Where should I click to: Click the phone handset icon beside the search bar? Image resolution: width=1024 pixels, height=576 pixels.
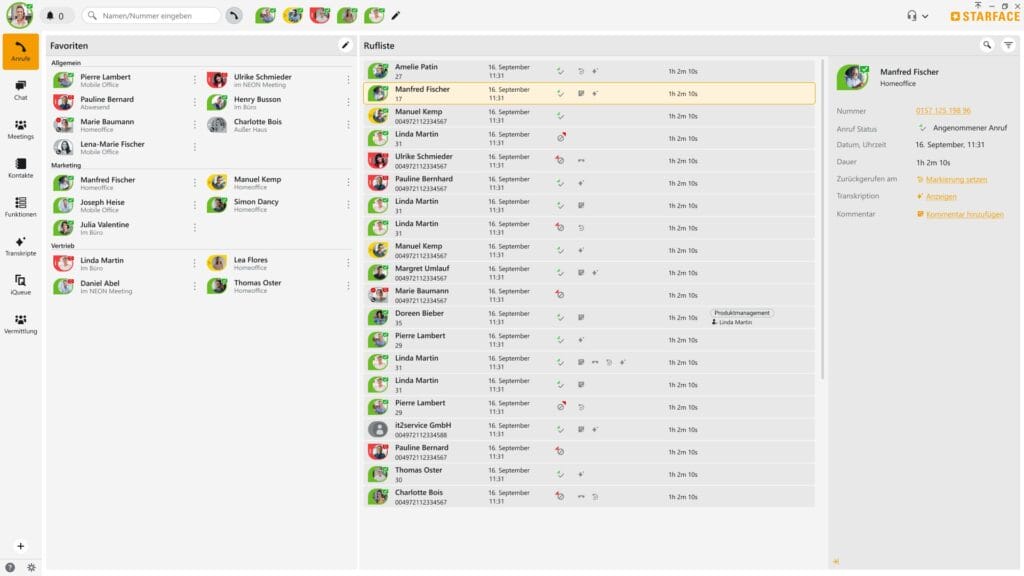[x=232, y=15]
